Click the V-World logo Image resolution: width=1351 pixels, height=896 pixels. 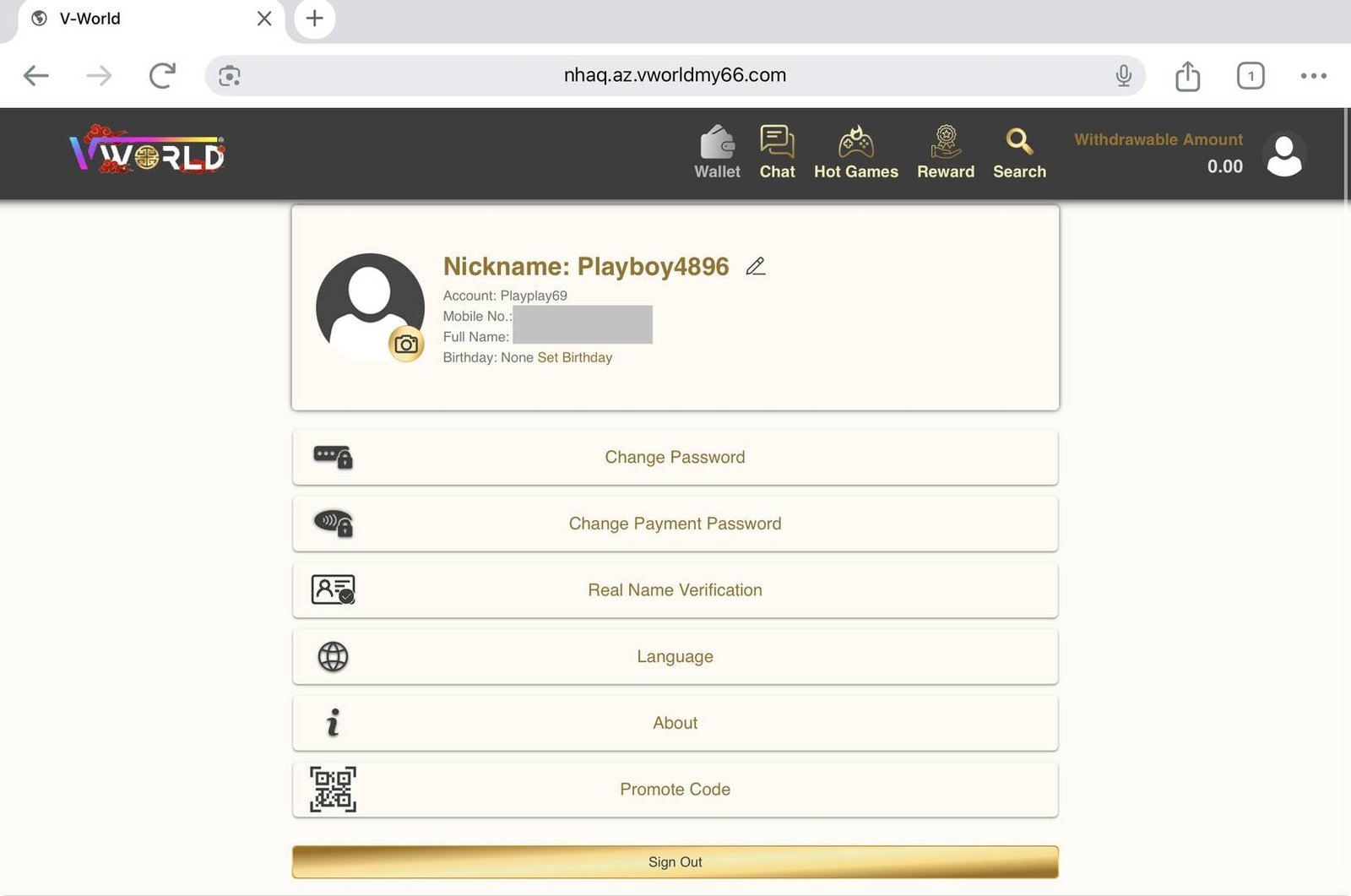coord(147,153)
